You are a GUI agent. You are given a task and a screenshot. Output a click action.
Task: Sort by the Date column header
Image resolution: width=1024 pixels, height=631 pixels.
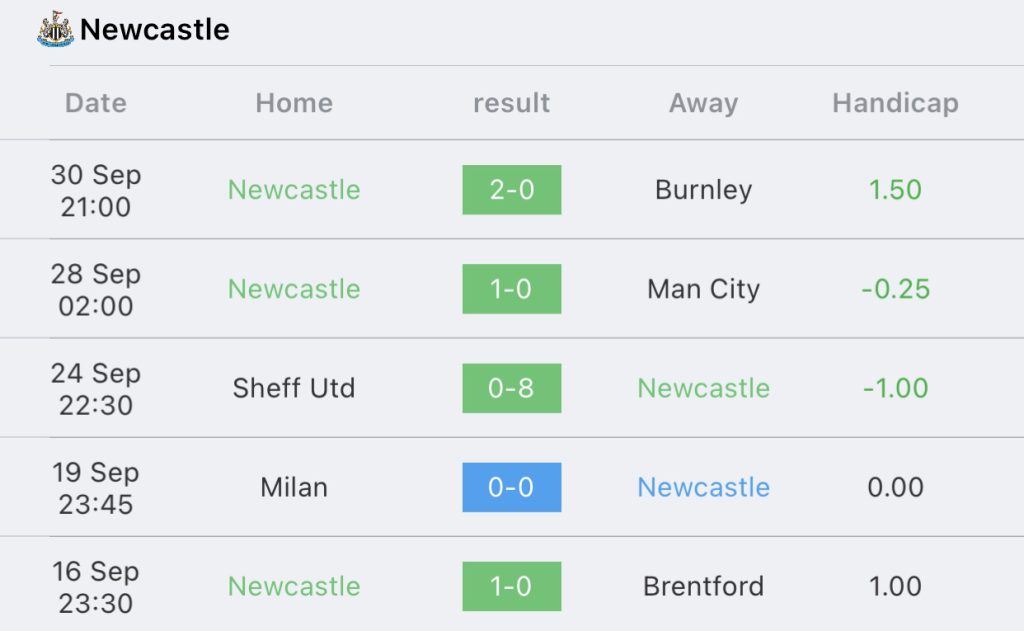[96, 103]
